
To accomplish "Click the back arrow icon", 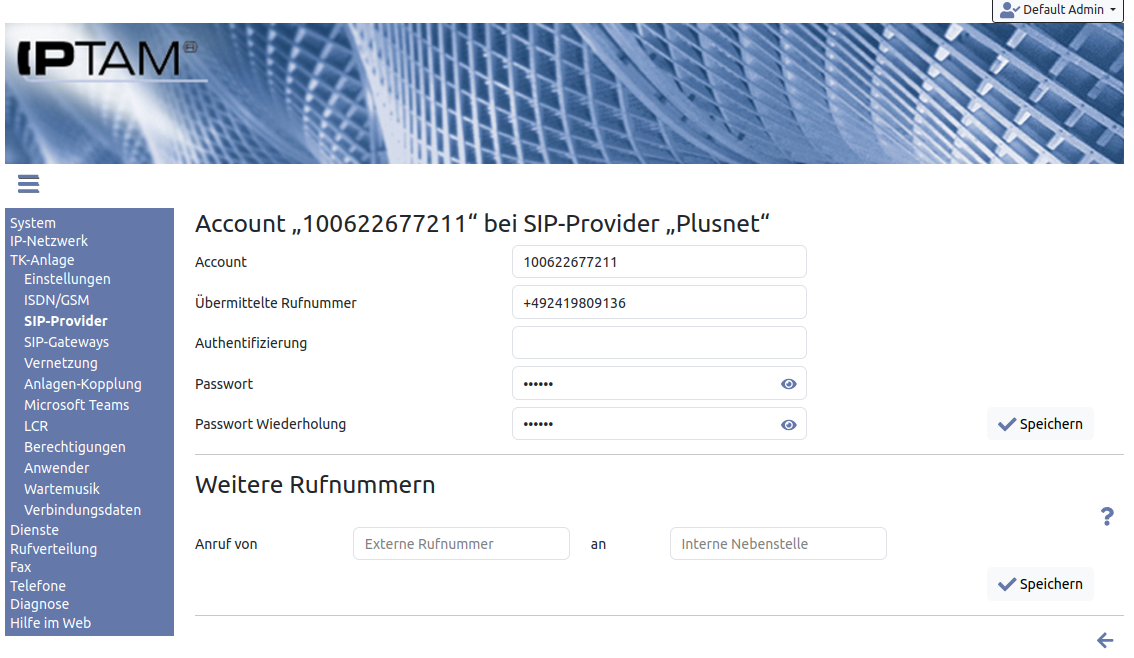I will click(1105, 640).
